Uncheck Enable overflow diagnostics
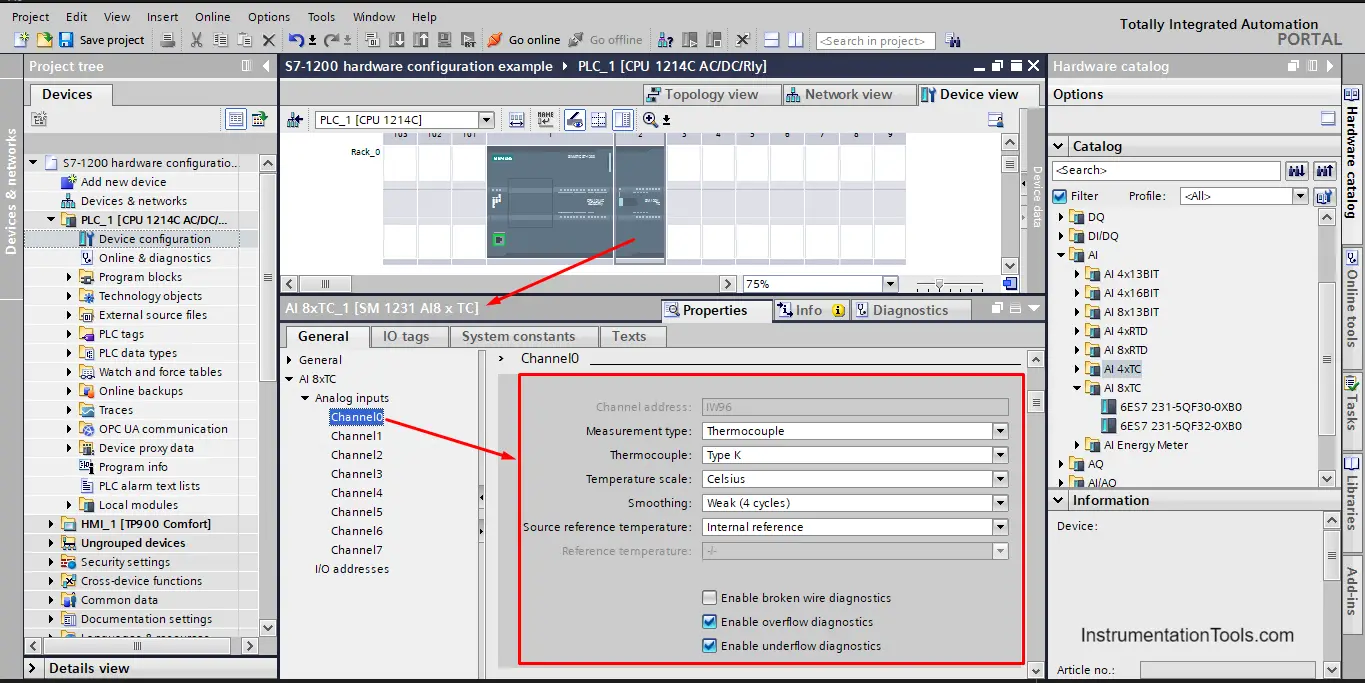1365x683 pixels. click(710, 622)
